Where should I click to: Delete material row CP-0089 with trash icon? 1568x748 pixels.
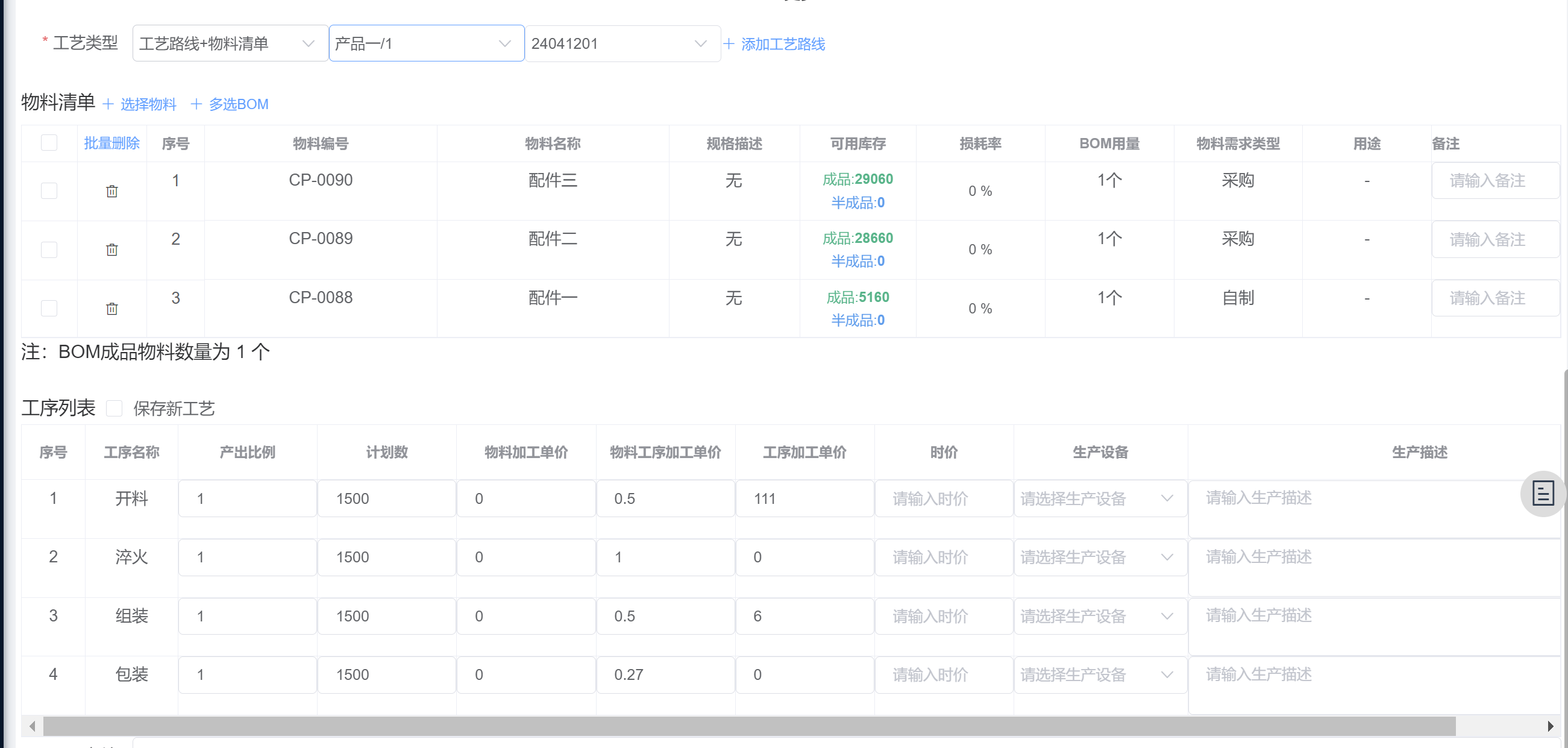112,250
